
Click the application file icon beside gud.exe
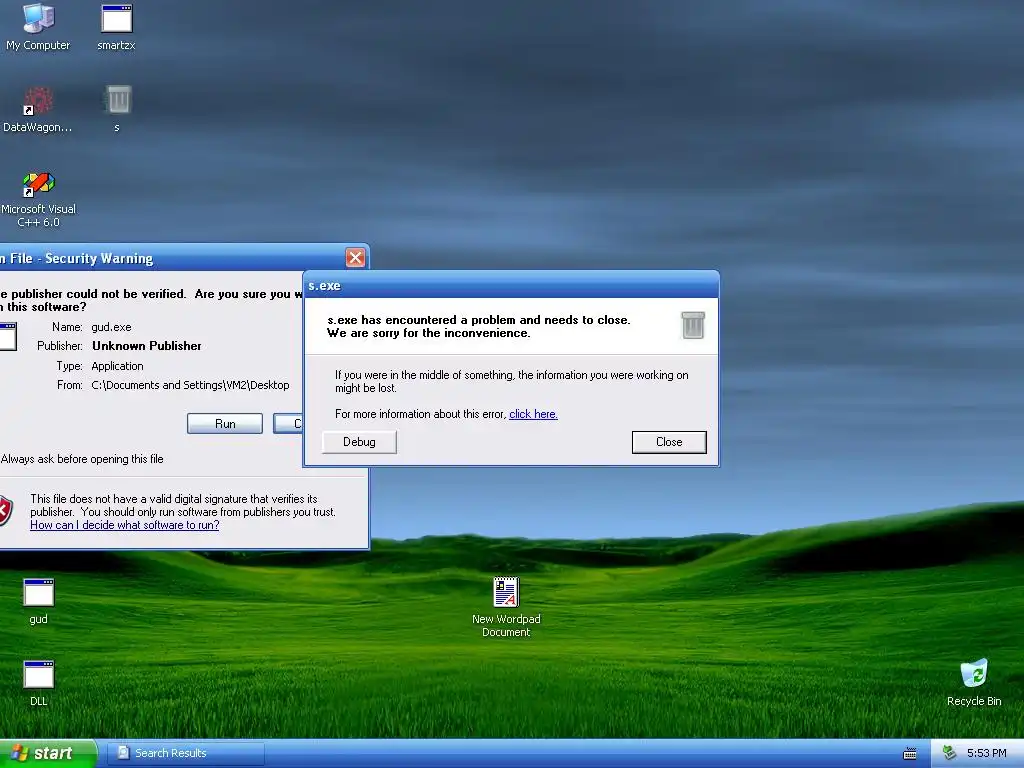8,336
